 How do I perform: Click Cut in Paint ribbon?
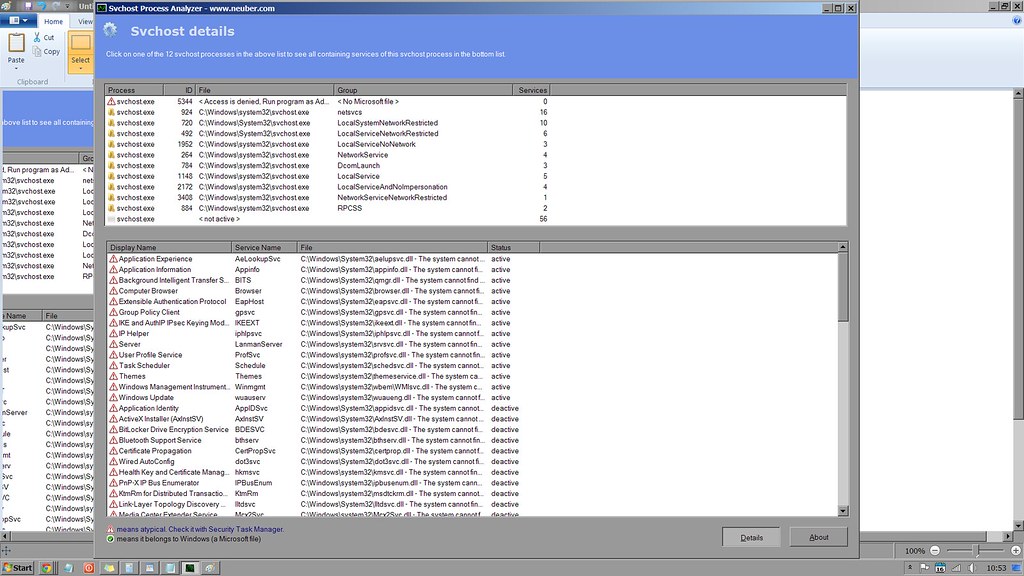pos(44,37)
